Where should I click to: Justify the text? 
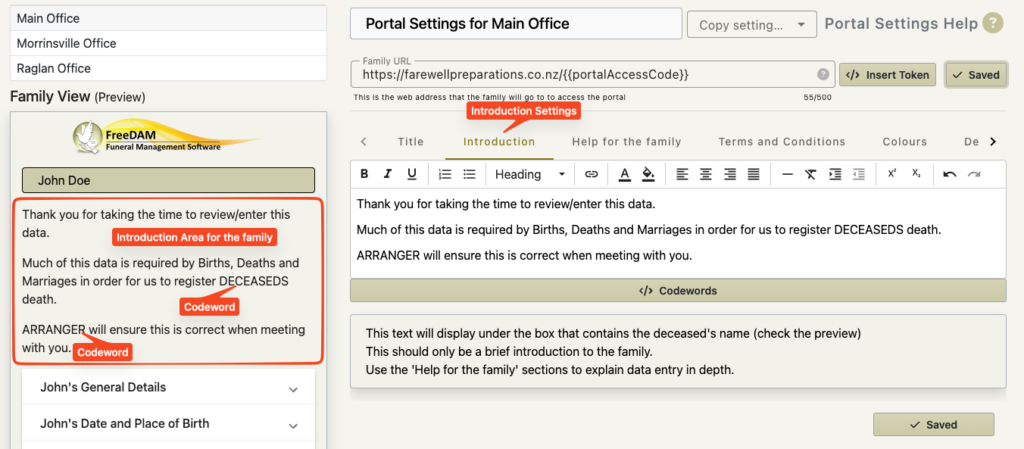[x=754, y=174]
